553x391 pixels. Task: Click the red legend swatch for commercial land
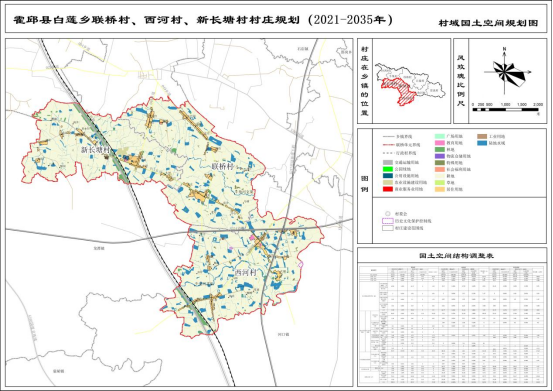point(388,189)
